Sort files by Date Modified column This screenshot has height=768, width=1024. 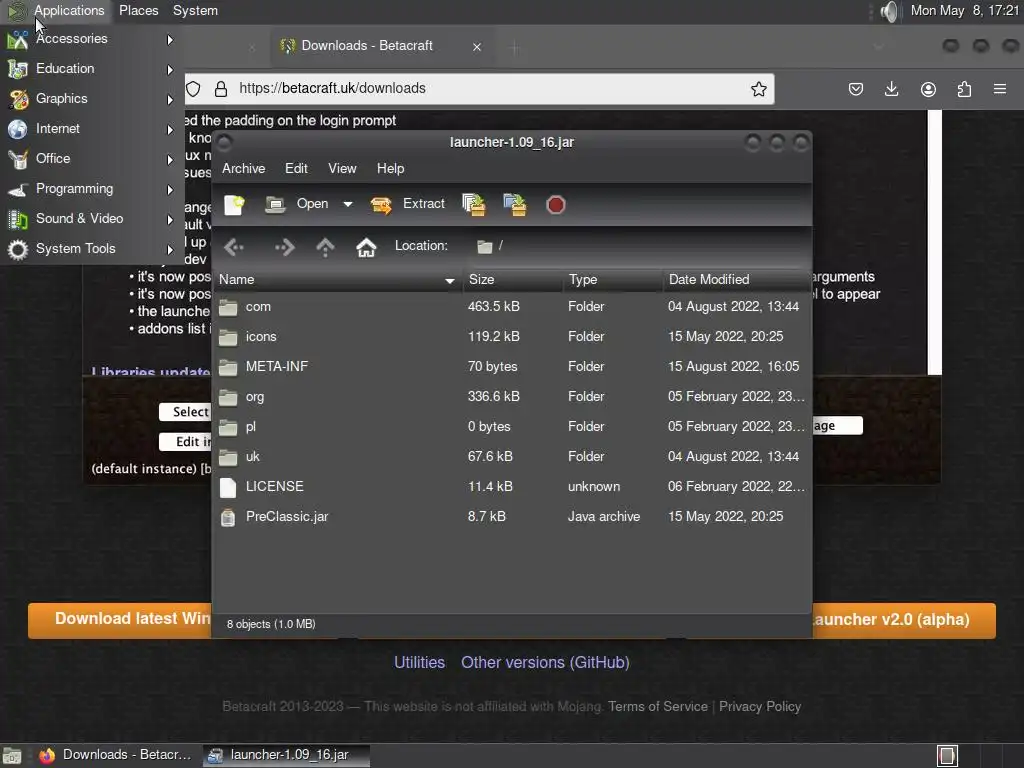coord(736,280)
